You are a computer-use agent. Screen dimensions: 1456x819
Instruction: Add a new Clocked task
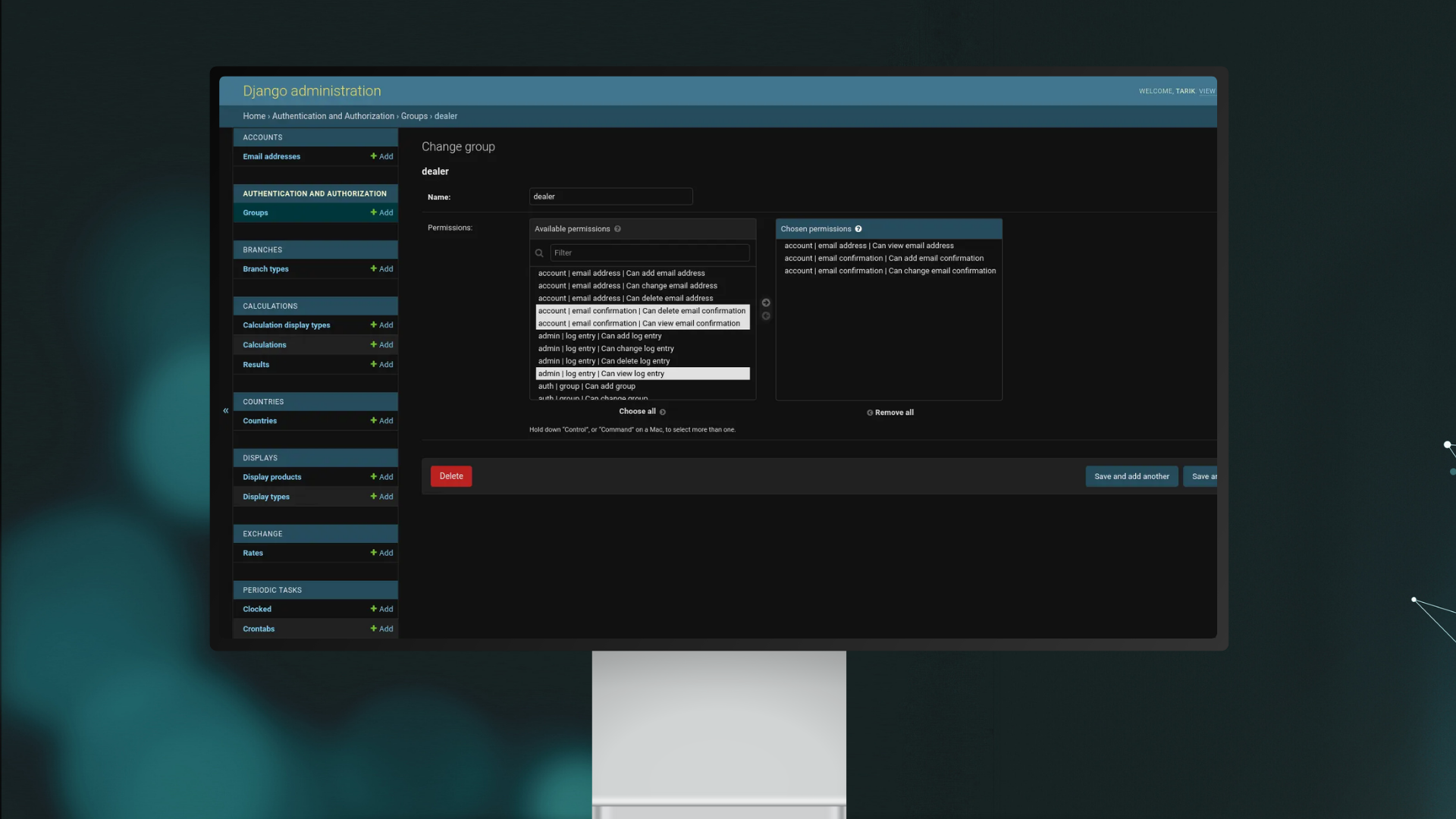[x=381, y=608]
